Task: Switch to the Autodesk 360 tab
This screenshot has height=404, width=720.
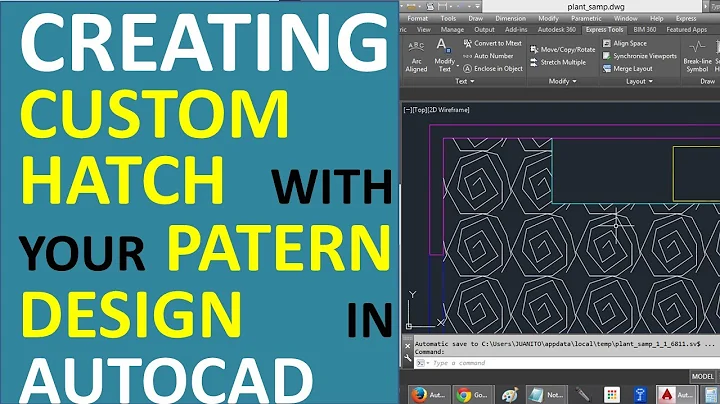Action: click(x=557, y=29)
